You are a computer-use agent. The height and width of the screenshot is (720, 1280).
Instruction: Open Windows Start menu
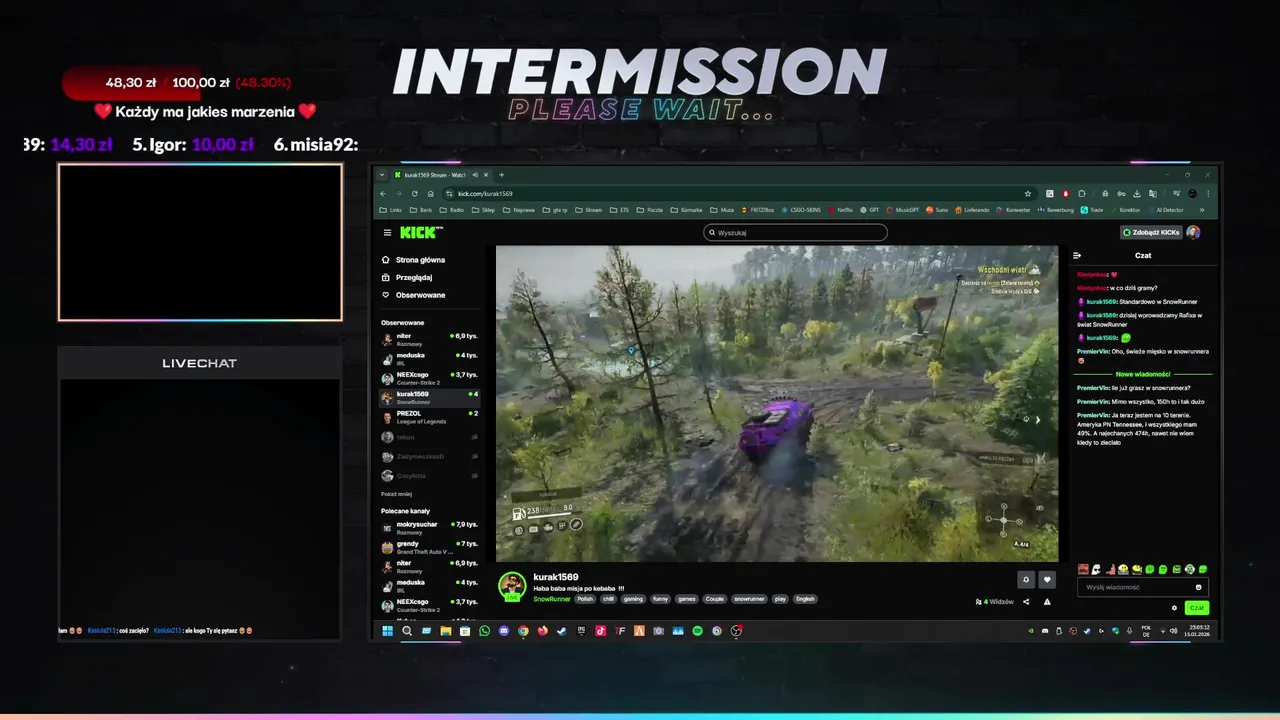[x=387, y=631]
